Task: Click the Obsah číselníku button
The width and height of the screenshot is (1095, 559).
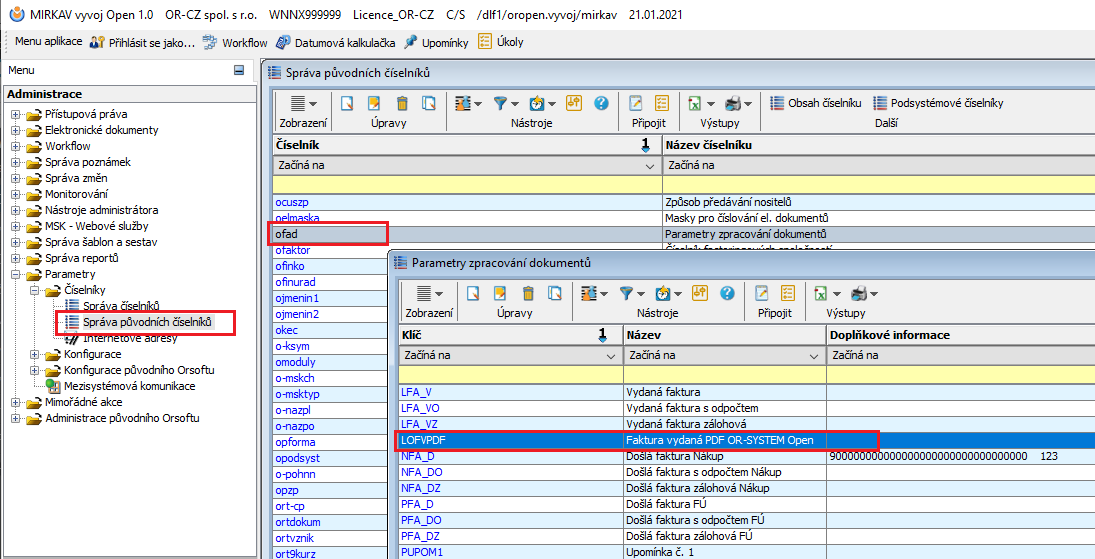Action: (x=815, y=103)
